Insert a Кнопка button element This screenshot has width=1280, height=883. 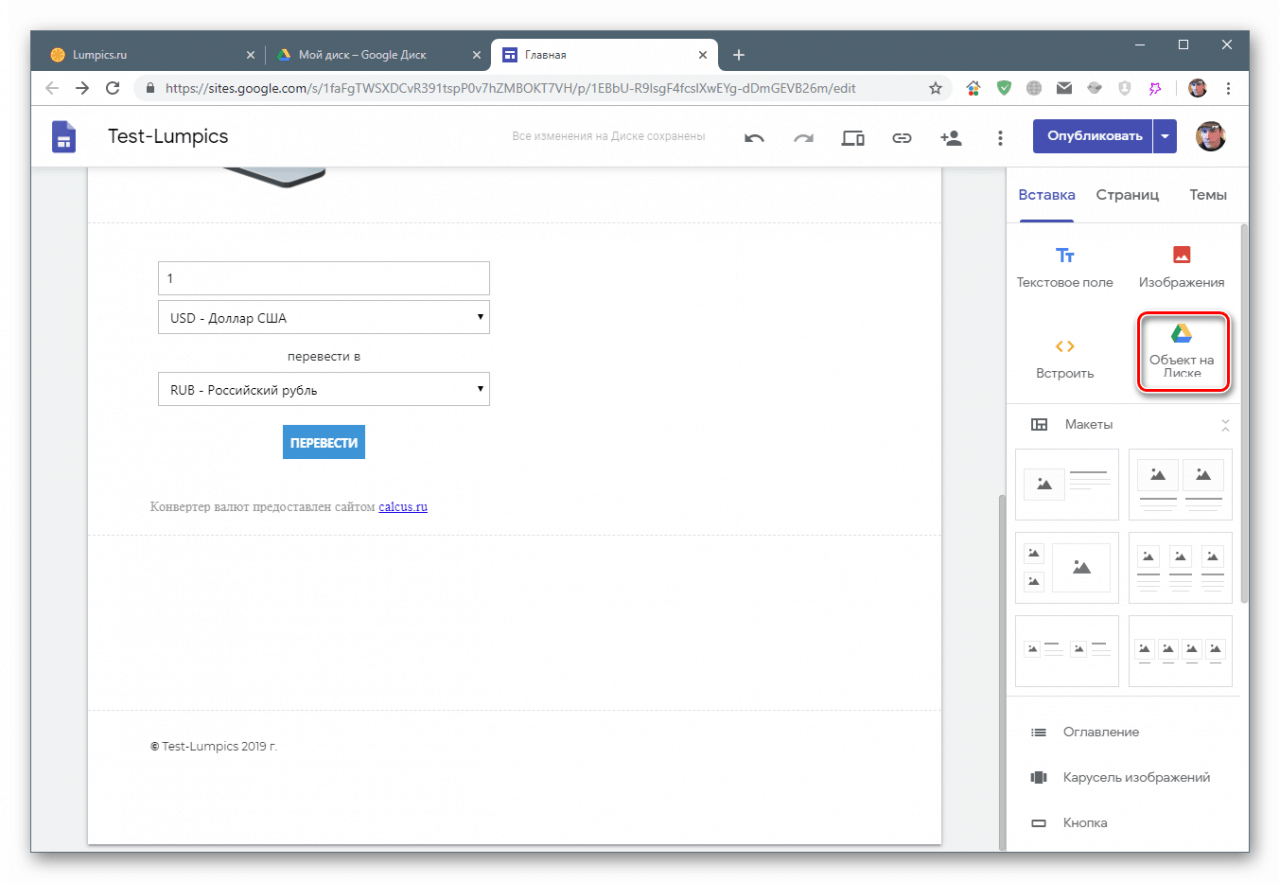(x=1069, y=823)
